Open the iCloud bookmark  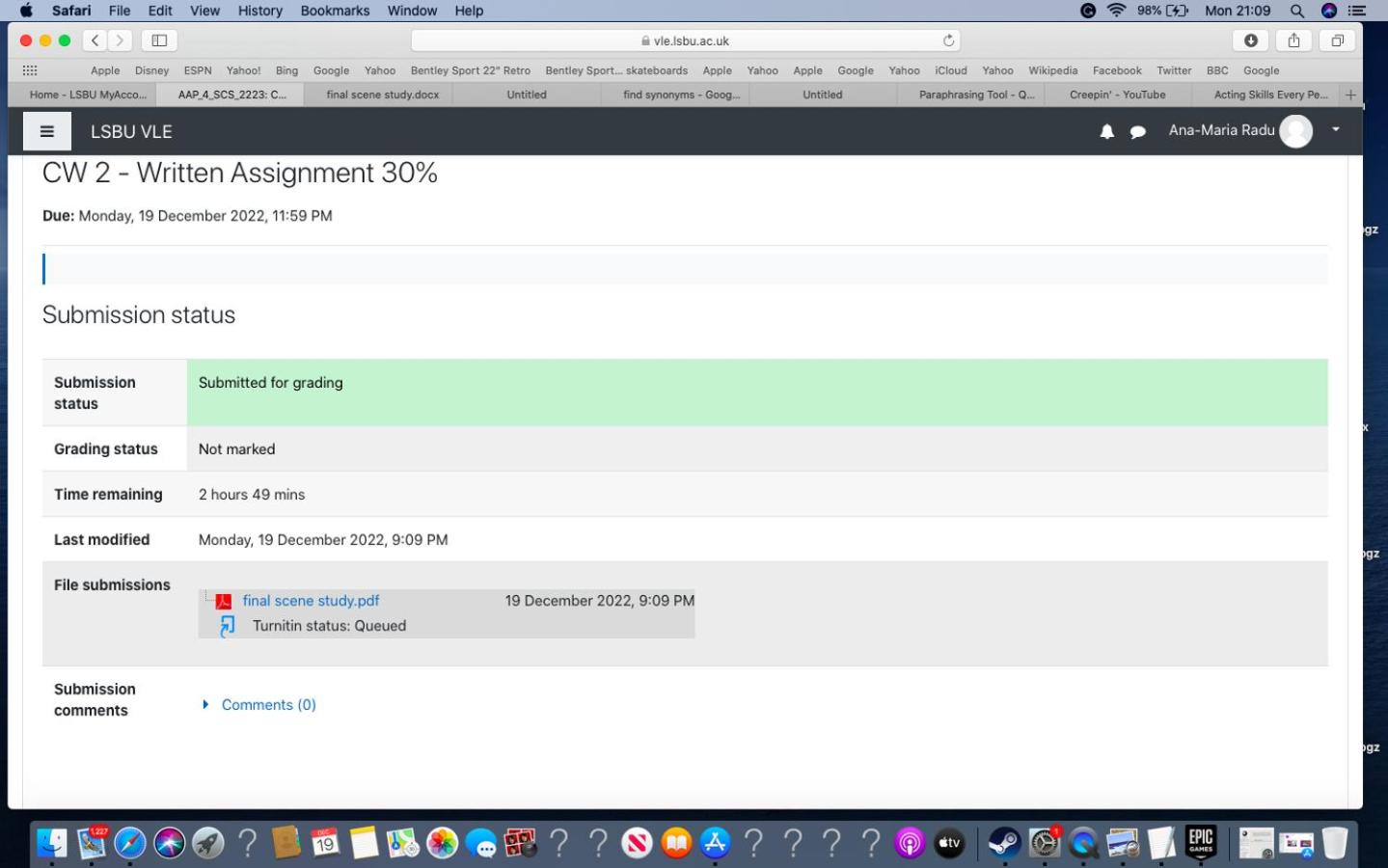(950, 70)
